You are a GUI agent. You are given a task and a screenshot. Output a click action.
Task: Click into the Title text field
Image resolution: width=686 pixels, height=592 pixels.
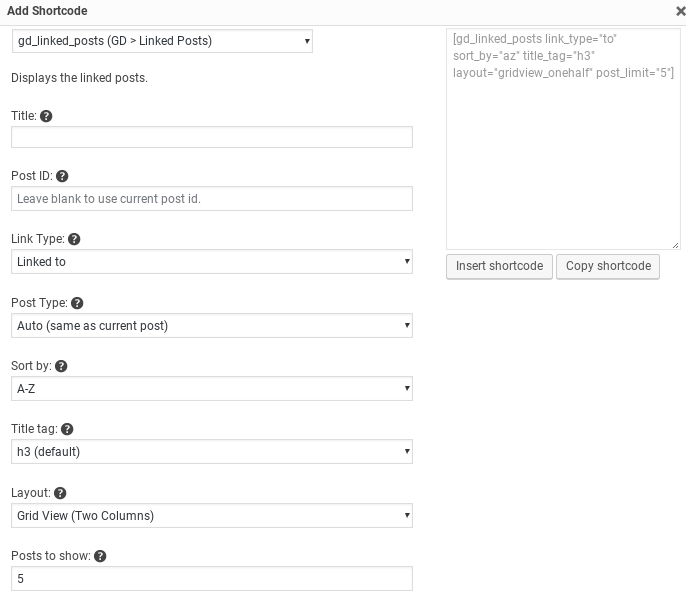tap(212, 137)
